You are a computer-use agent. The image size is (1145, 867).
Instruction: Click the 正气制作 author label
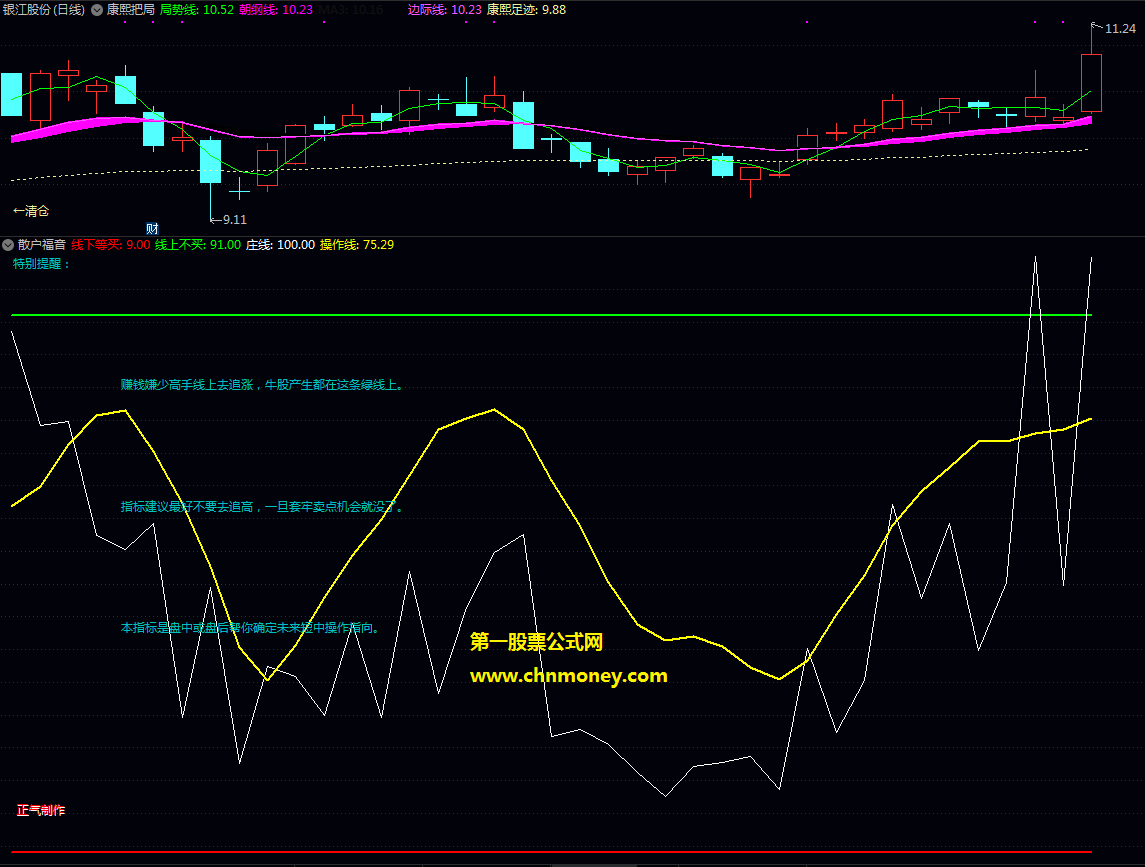(x=41, y=810)
